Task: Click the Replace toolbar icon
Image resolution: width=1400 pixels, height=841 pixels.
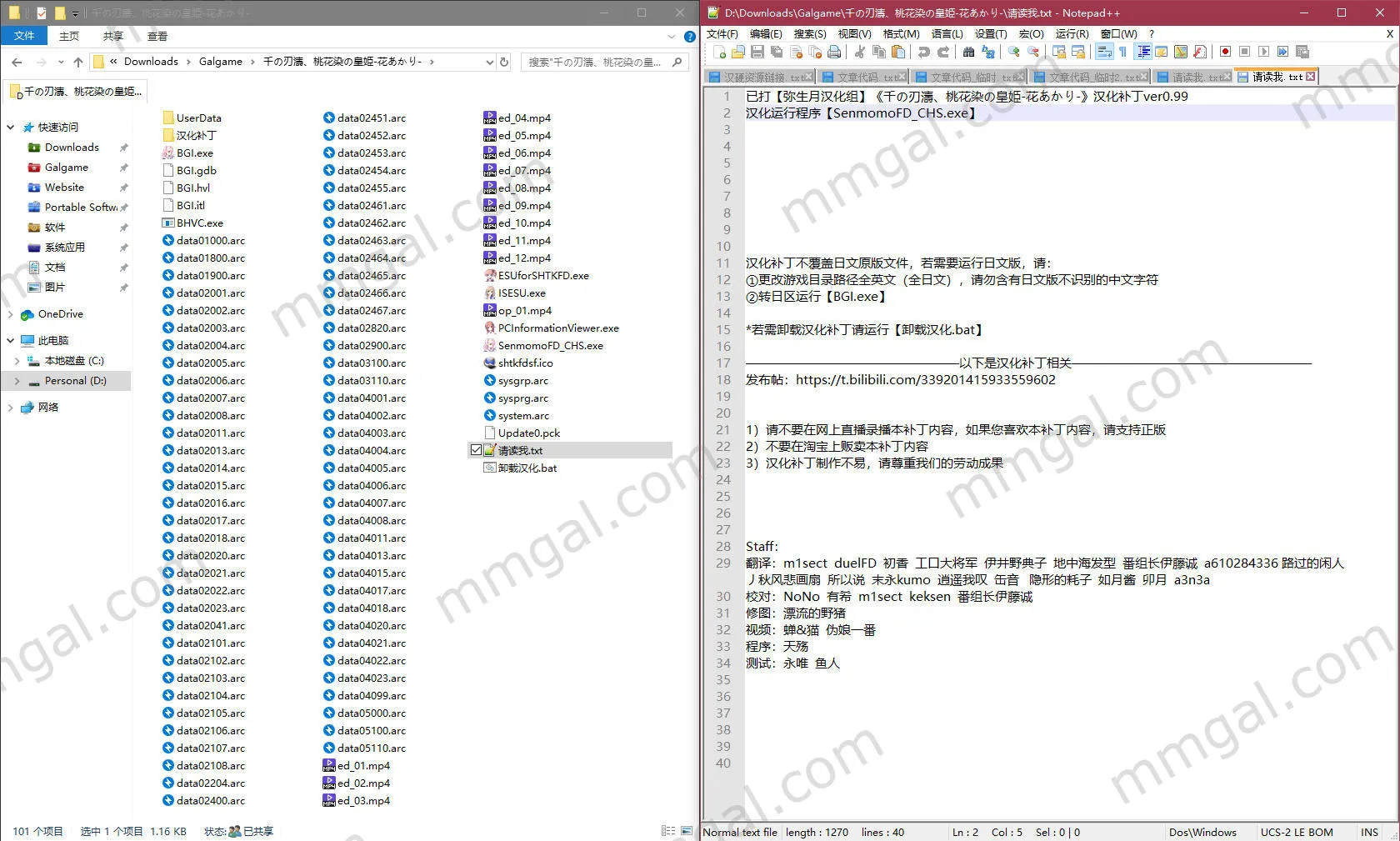Action: (x=988, y=51)
